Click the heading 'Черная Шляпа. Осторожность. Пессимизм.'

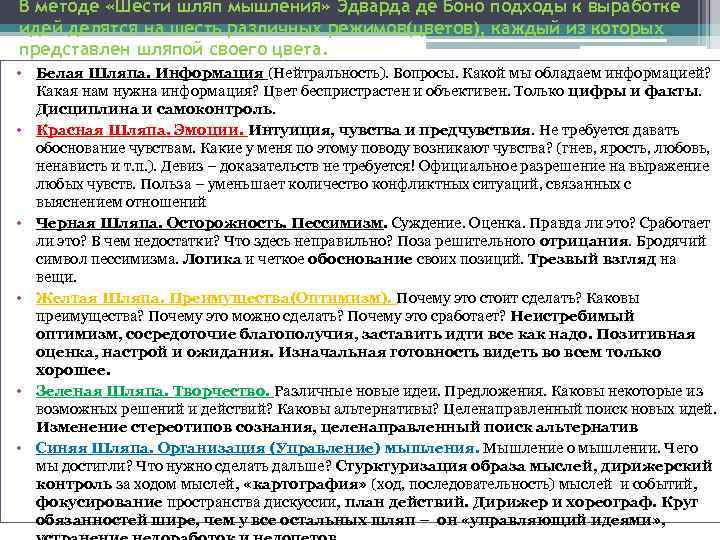212,223
